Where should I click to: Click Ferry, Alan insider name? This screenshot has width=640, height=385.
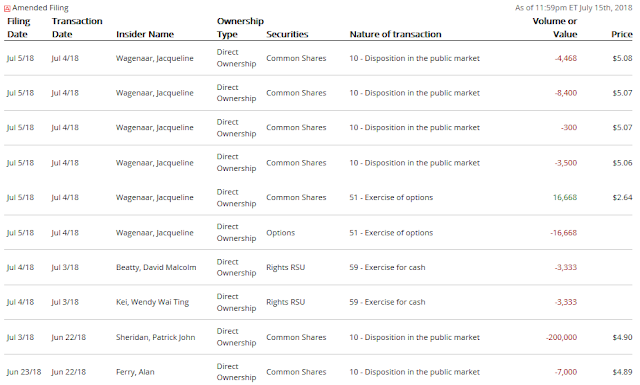coord(135,372)
